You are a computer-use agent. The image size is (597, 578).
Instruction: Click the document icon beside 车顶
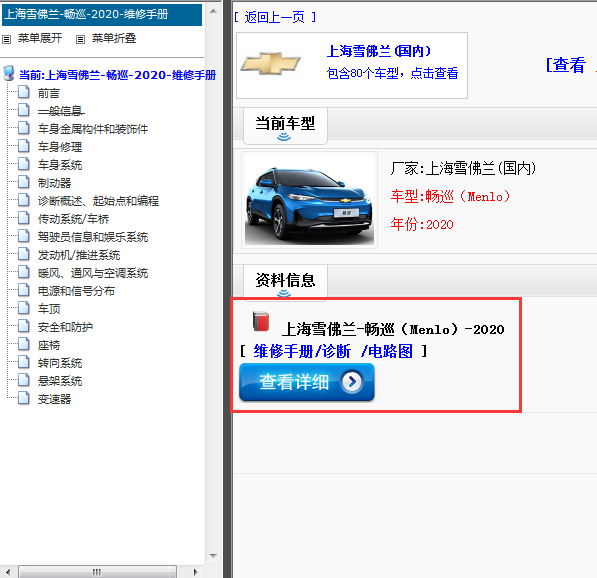[24, 308]
